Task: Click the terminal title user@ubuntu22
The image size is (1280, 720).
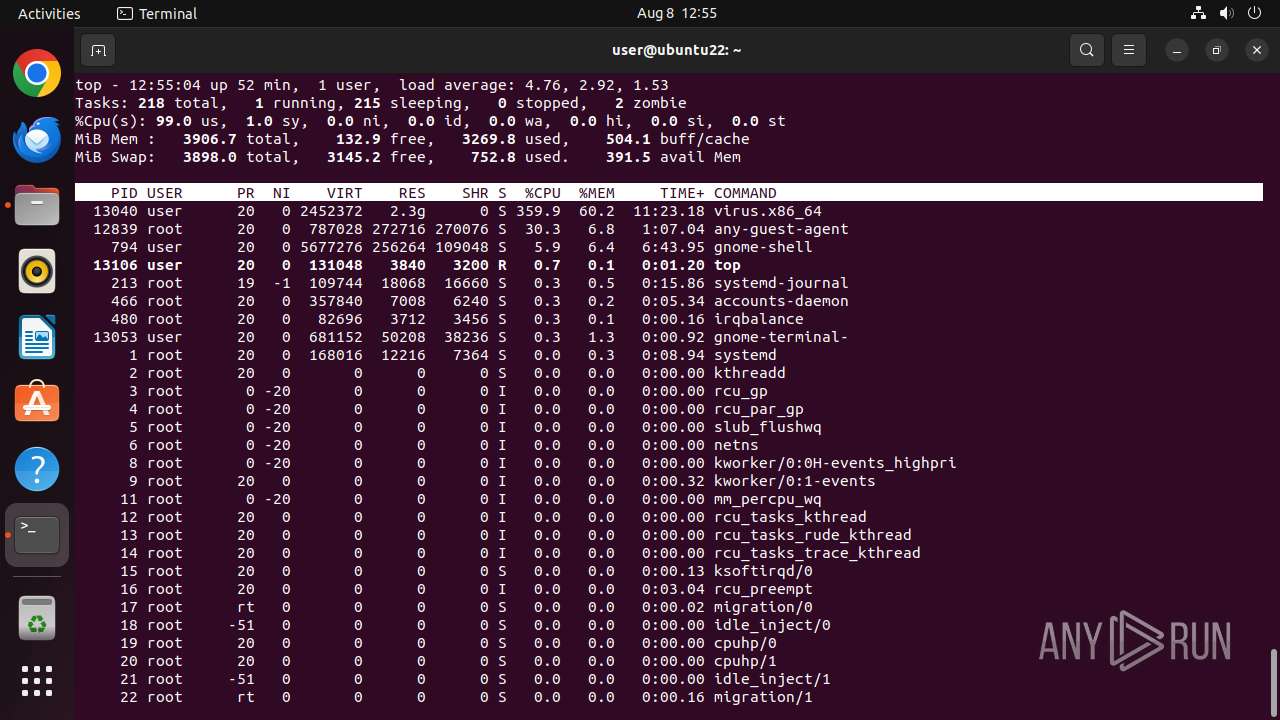Action: (x=677, y=50)
